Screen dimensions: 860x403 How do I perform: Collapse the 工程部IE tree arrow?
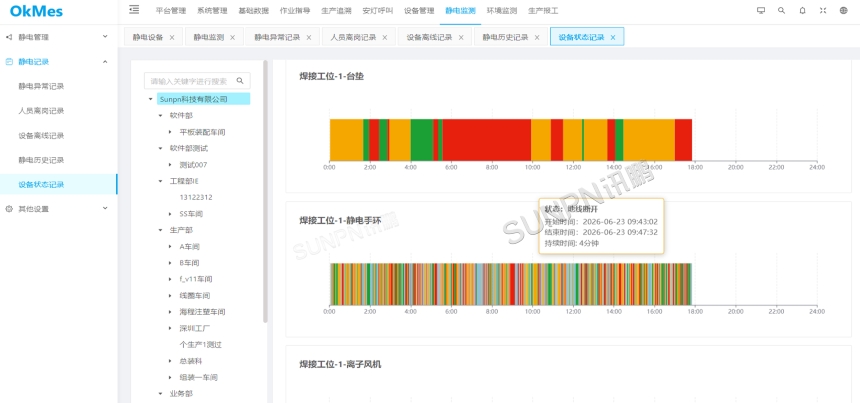pos(160,181)
